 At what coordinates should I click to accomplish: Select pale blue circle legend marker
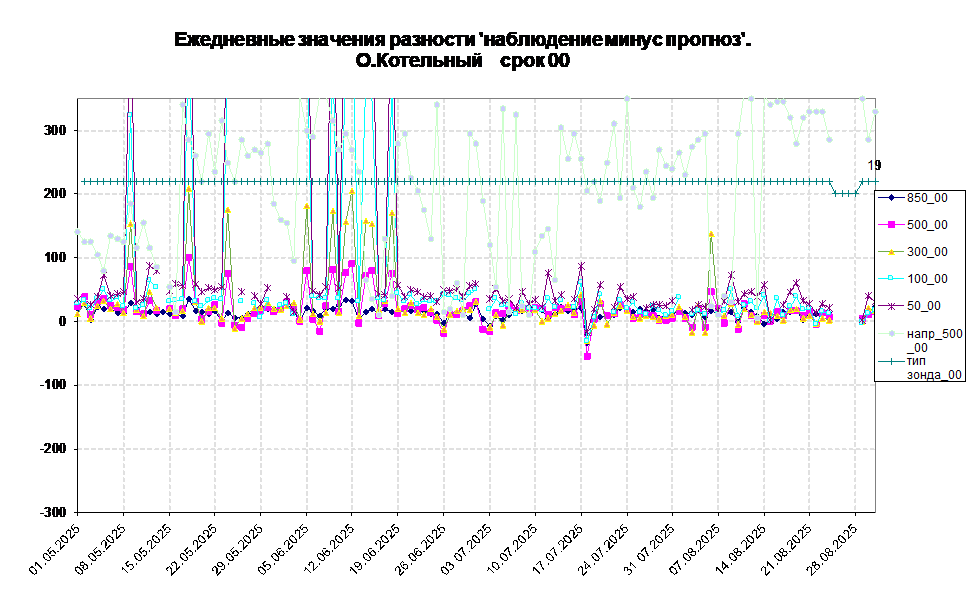pos(890,333)
